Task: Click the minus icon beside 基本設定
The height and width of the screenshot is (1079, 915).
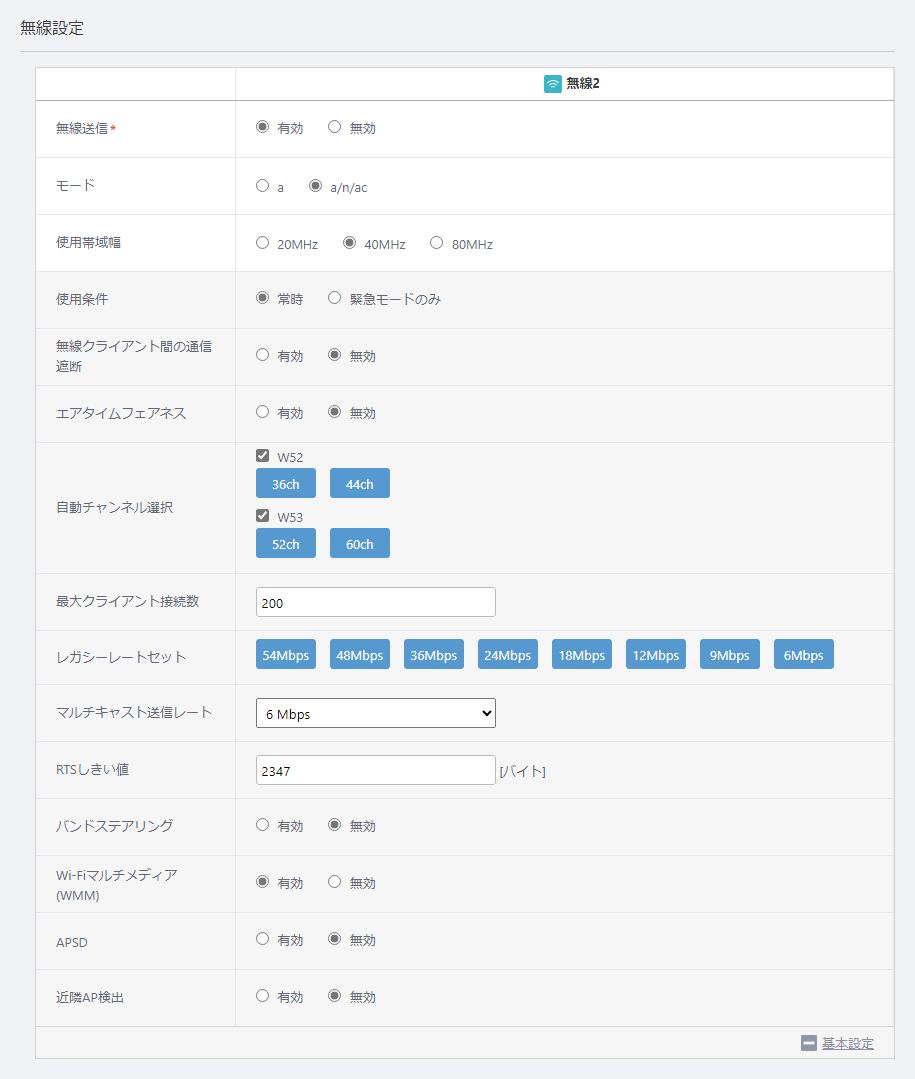Action: [809, 1043]
